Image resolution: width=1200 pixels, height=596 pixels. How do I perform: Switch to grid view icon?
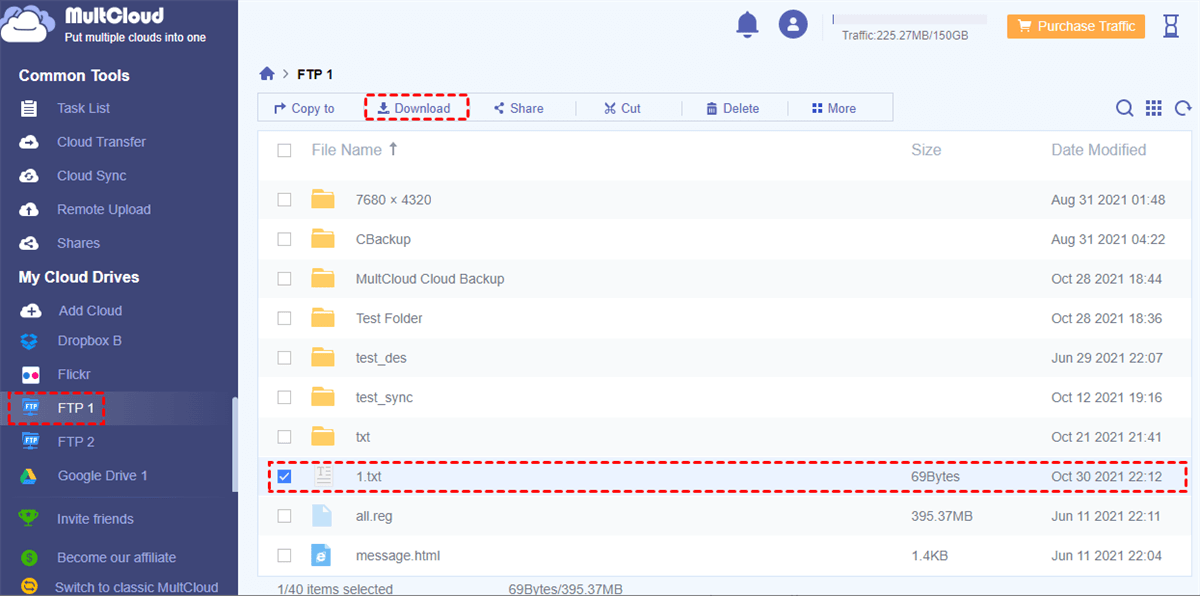(x=1154, y=108)
